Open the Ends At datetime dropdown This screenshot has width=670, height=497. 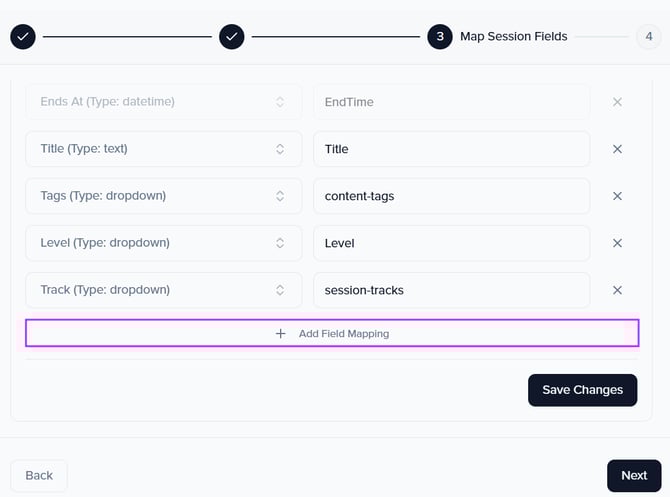click(163, 102)
